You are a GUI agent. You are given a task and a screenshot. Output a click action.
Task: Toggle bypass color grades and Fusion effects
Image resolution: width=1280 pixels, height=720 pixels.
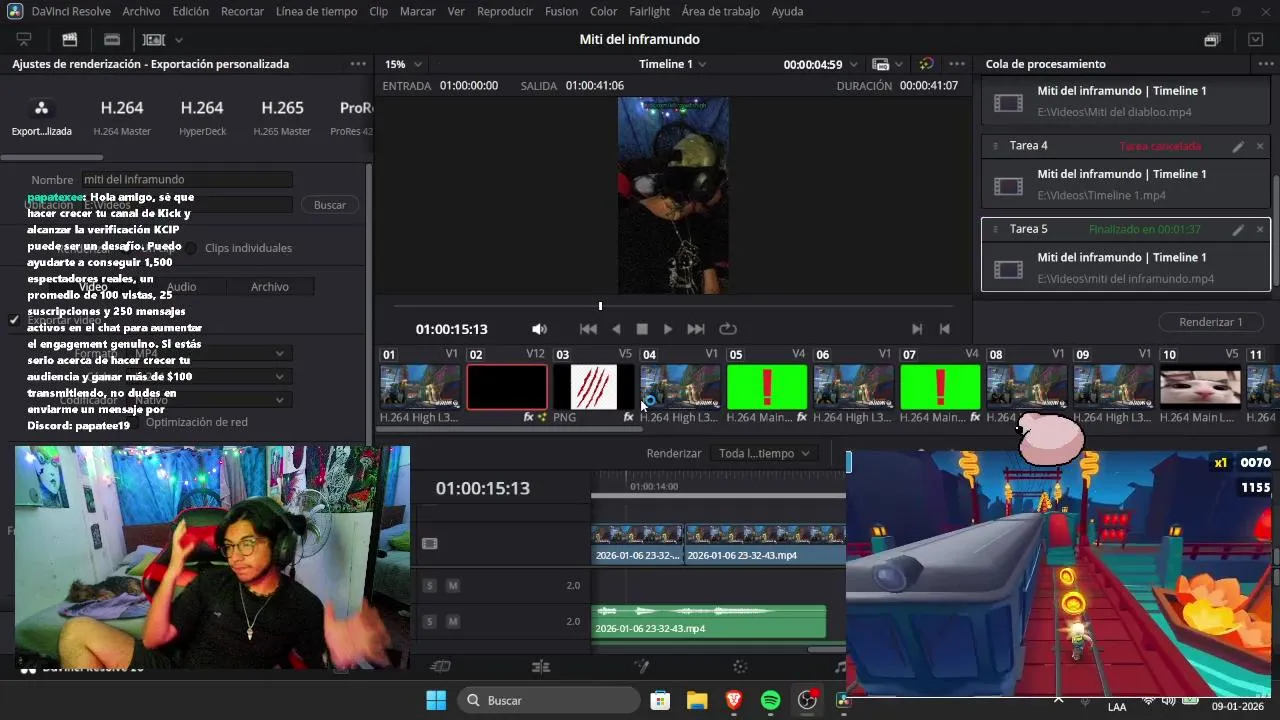coord(926,64)
